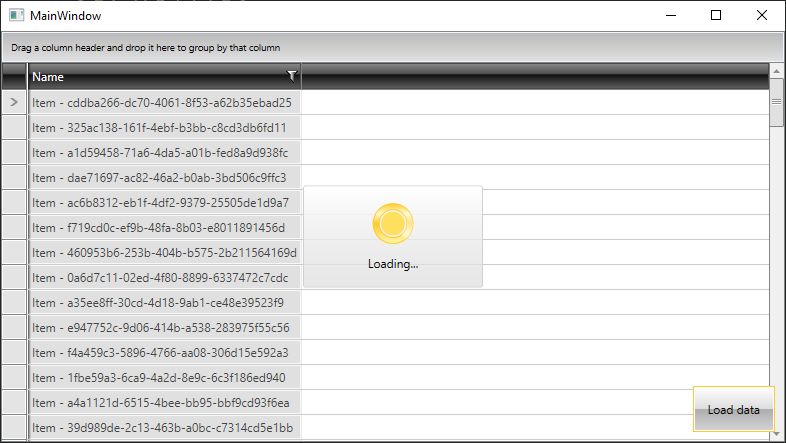
Task: Click row header of Item - ac6b8312 row
Action: pyautogui.click(x=14, y=202)
